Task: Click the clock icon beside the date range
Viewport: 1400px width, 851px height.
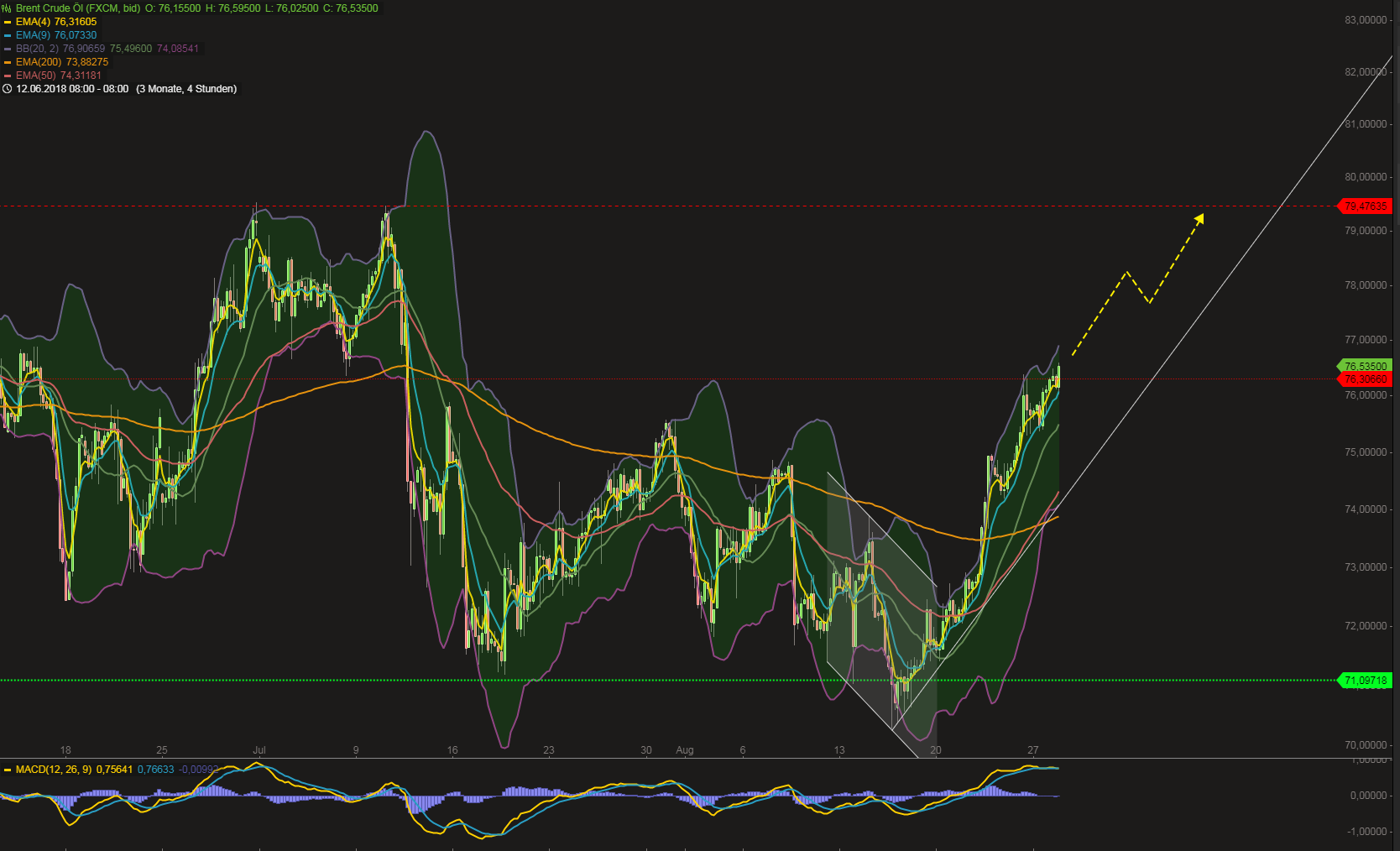Action: 7,88
